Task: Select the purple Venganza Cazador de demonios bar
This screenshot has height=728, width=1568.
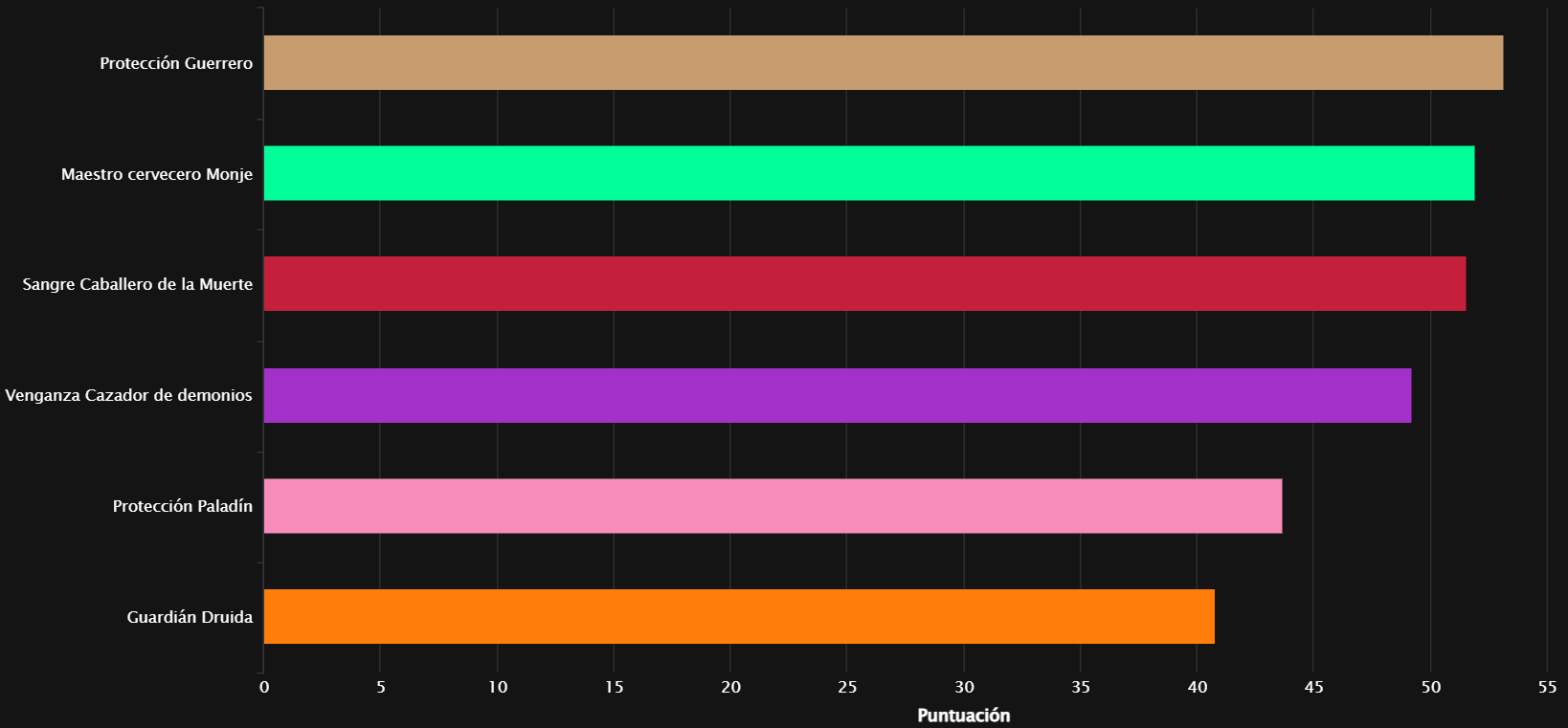Action: tap(837, 395)
